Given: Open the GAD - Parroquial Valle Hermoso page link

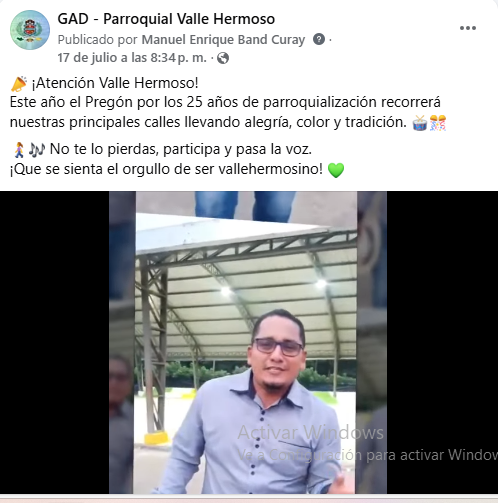Looking at the screenshot, I should 166,19.
